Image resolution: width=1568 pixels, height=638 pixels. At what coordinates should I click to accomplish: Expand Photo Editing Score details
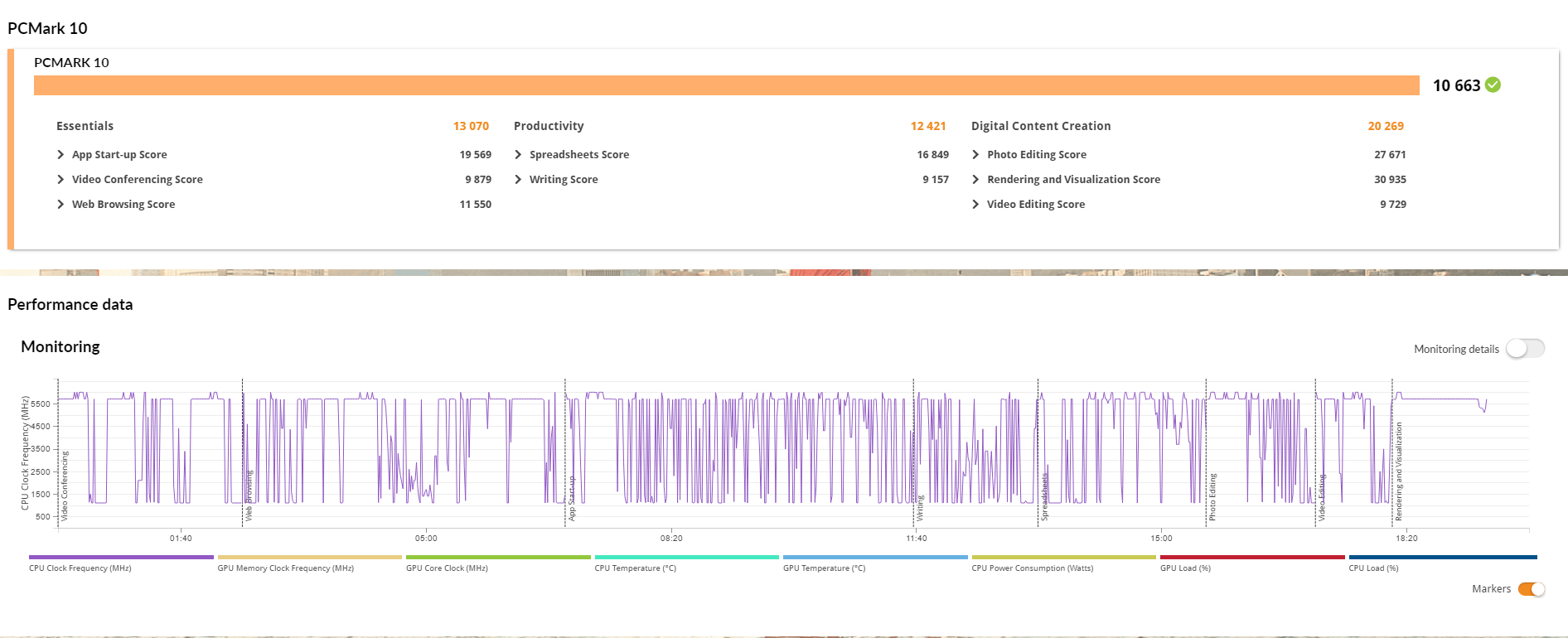975,155
